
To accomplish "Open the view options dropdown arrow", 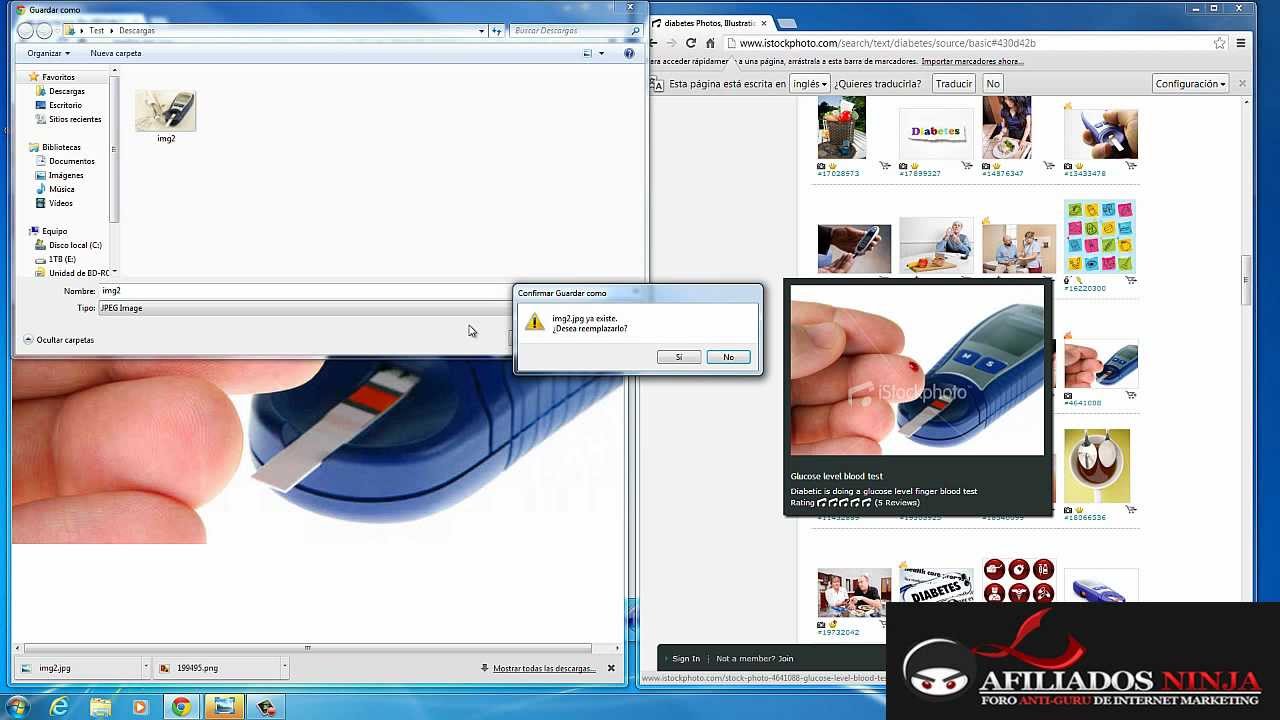I will [602, 53].
